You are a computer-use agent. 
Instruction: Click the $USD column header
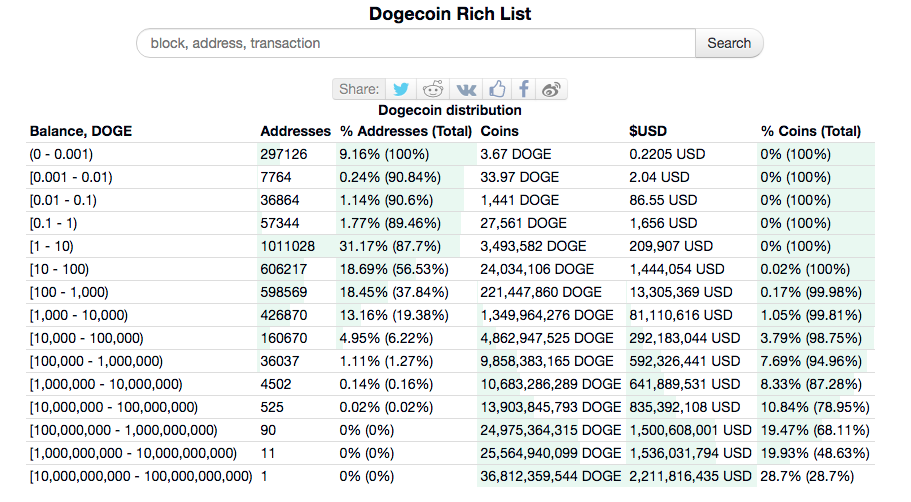click(648, 131)
